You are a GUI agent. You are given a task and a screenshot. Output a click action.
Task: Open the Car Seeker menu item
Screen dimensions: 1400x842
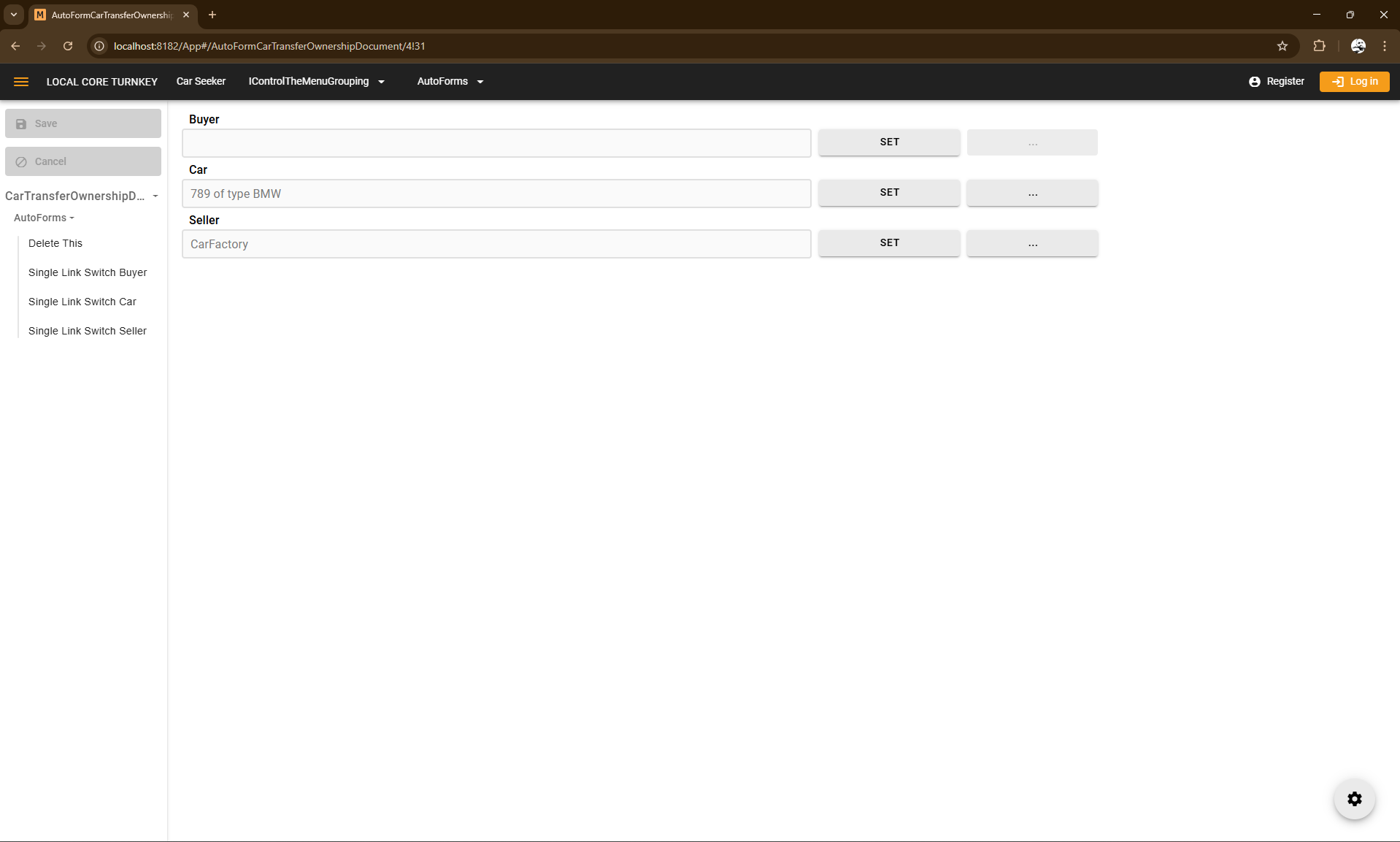201,82
